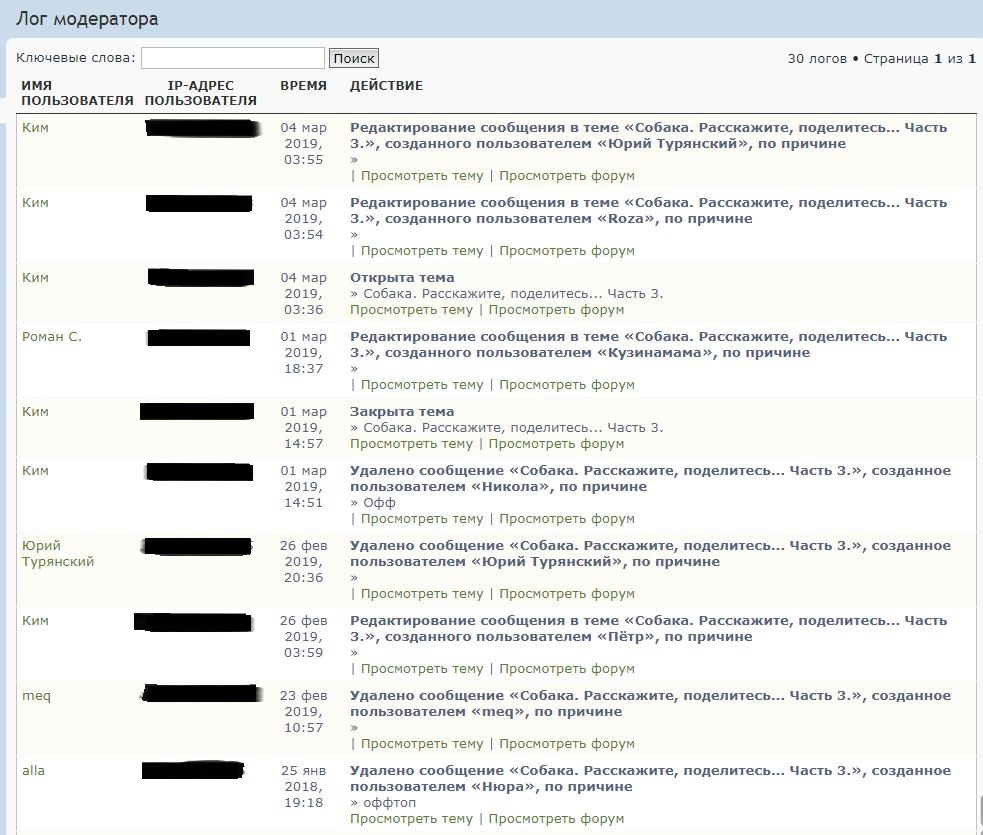Open user profile Юрий Турянский
The width and height of the screenshot is (983, 835).
(x=58, y=554)
